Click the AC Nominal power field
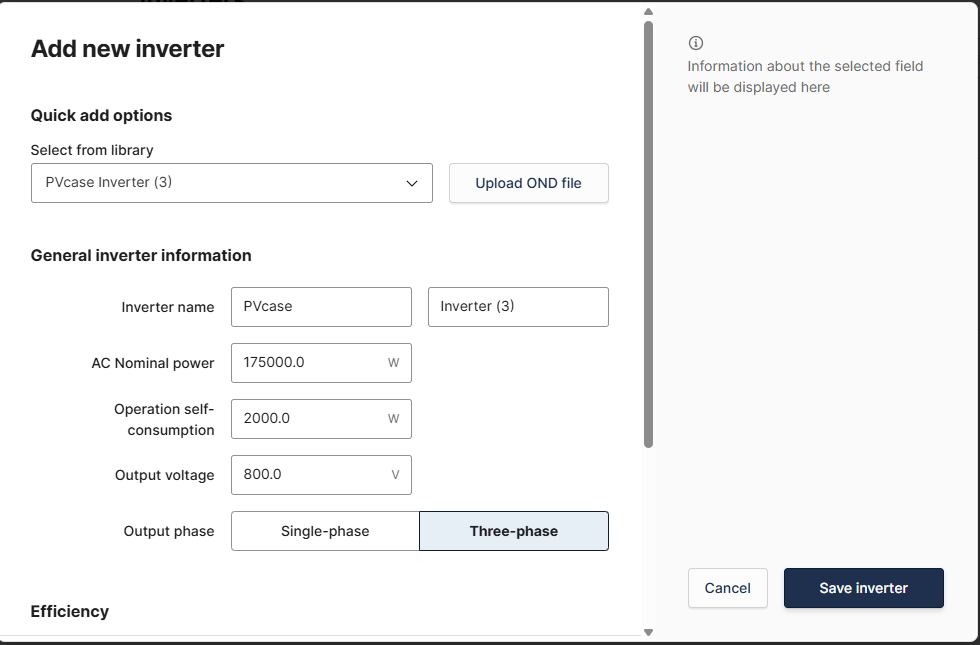980x645 pixels. [321, 363]
